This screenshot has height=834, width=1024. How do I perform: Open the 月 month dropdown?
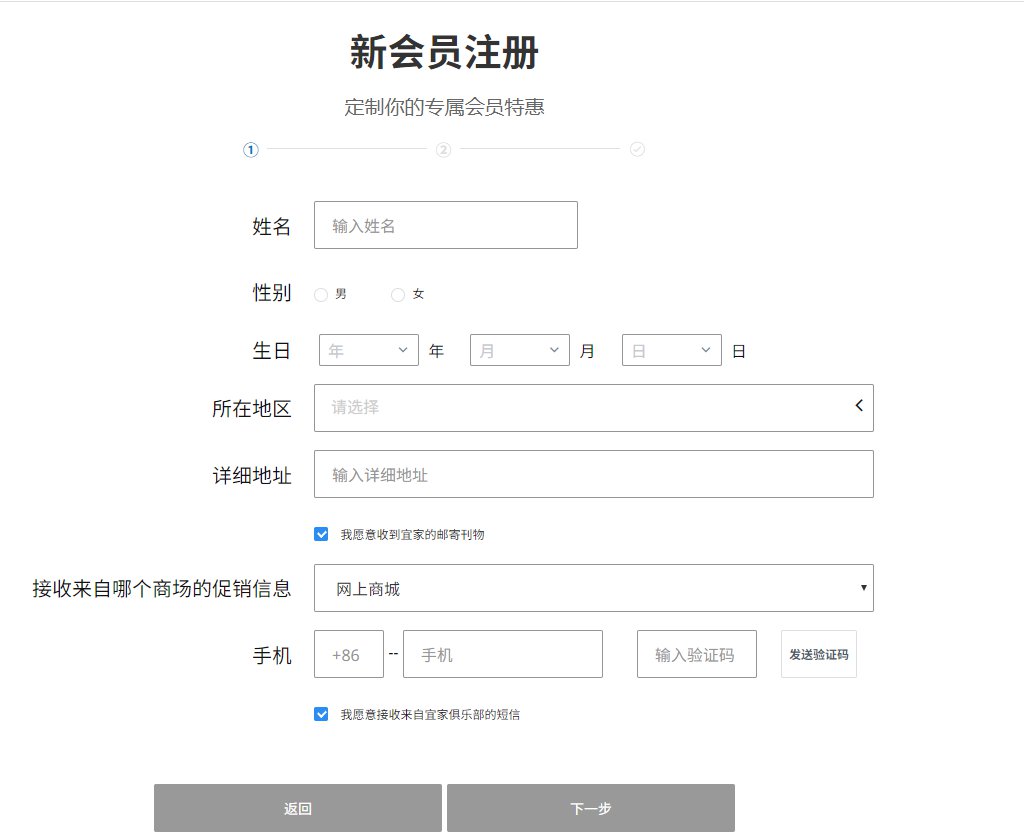click(520, 350)
